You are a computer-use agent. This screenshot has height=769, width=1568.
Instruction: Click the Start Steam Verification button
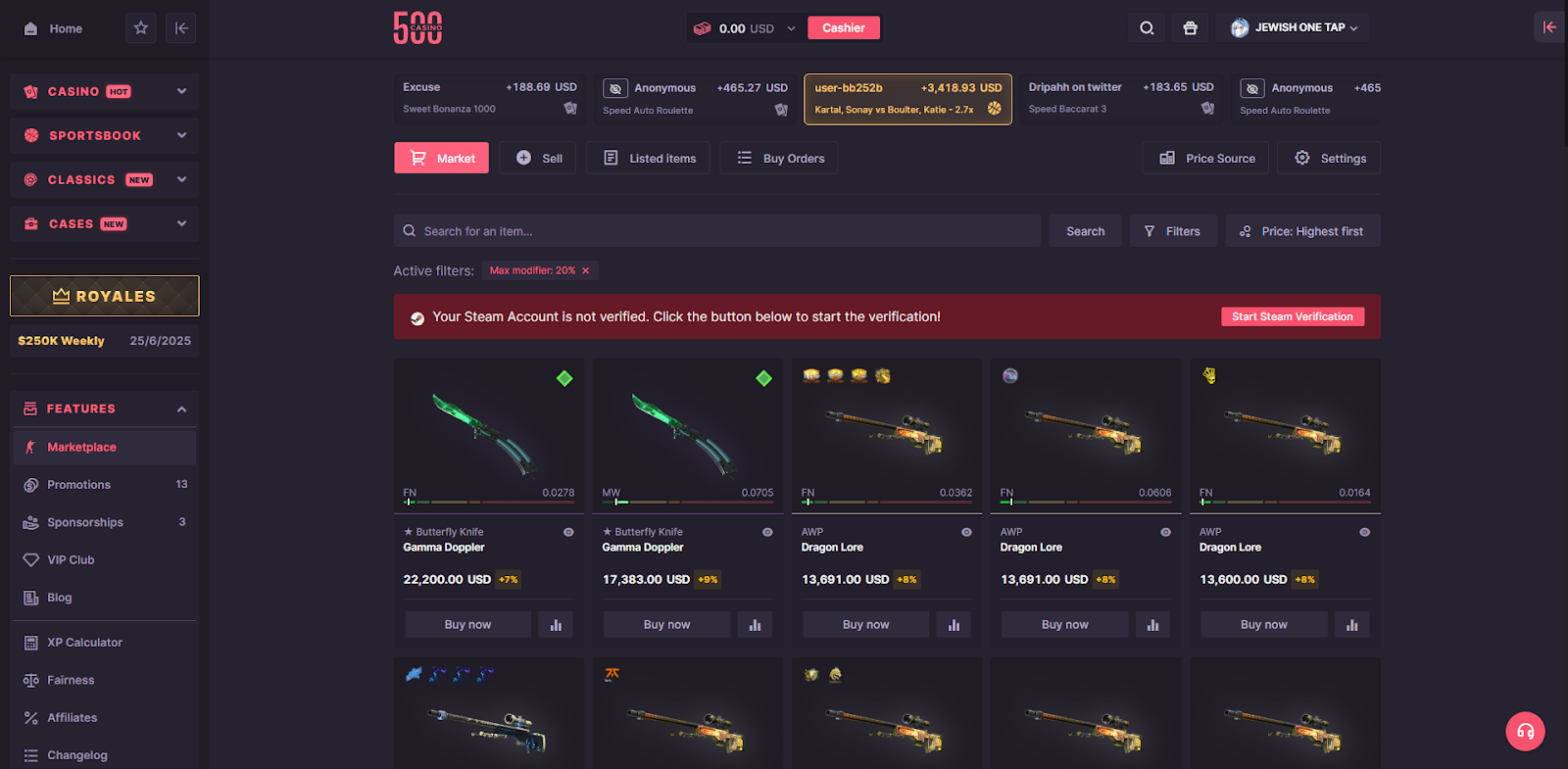[x=1293, y=316]
